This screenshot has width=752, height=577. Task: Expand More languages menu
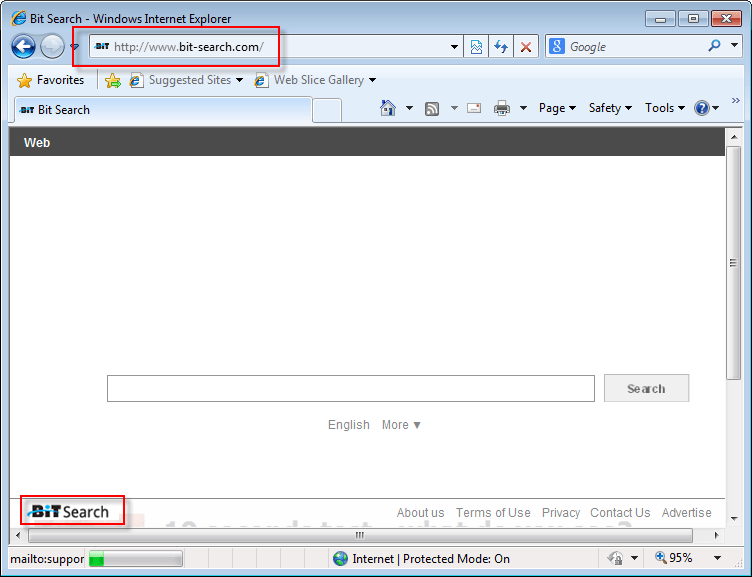[401, 425]
